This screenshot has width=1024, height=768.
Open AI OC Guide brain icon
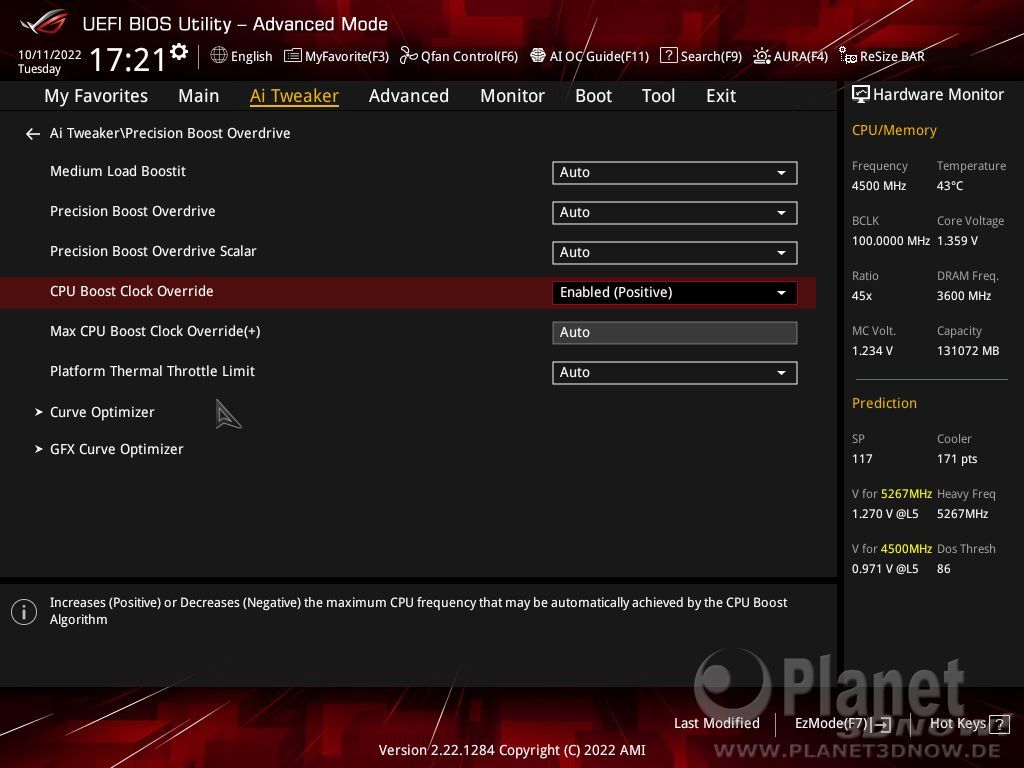(537, 56)
